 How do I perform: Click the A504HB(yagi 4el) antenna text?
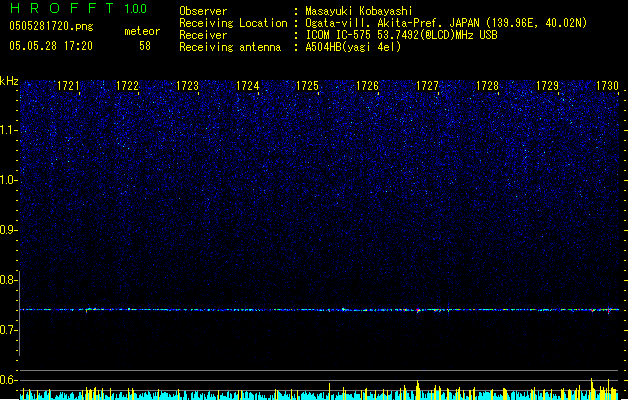click(353, 47)
